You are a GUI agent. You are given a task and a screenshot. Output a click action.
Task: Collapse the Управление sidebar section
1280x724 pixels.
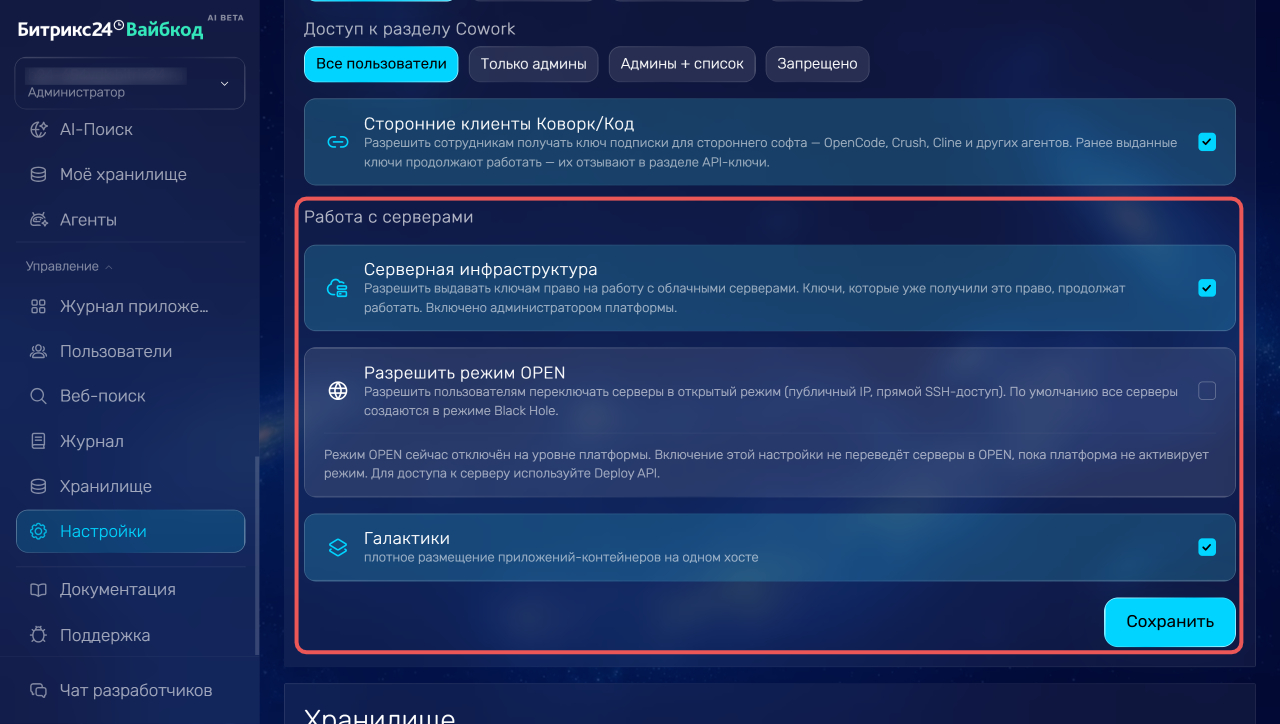(x=69, y=266)
